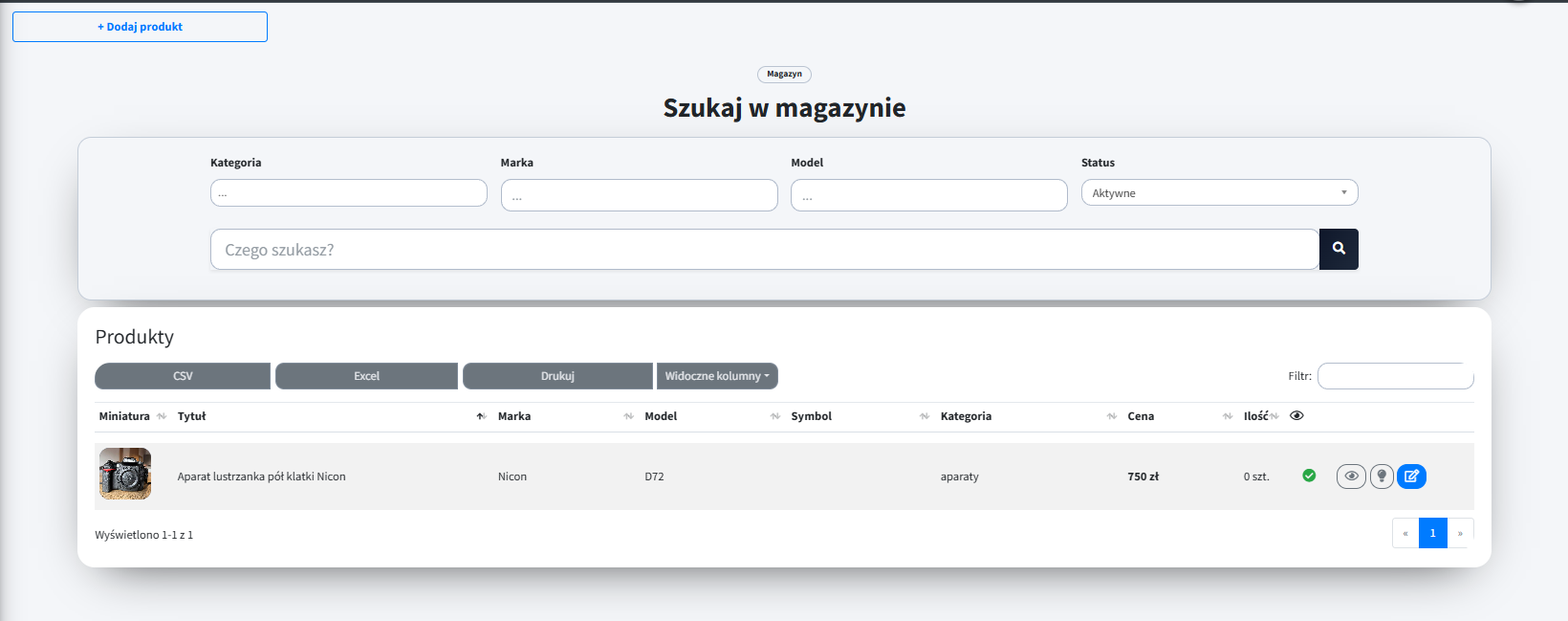1568x621 pixels.
Task: Open product preview with eye icon button
Action: 1351,476
